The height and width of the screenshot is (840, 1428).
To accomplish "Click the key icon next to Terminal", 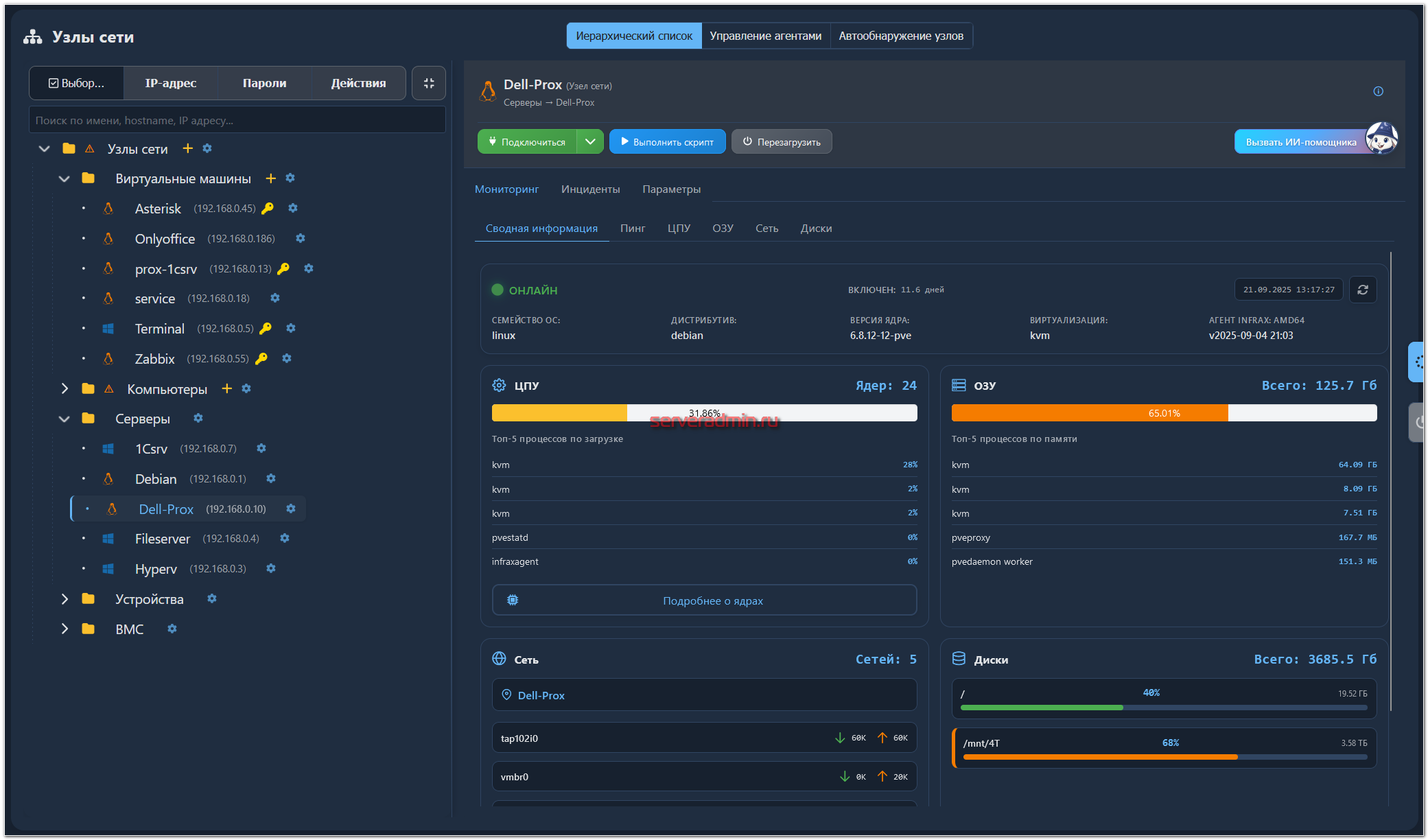I will (x=266, y=328).
